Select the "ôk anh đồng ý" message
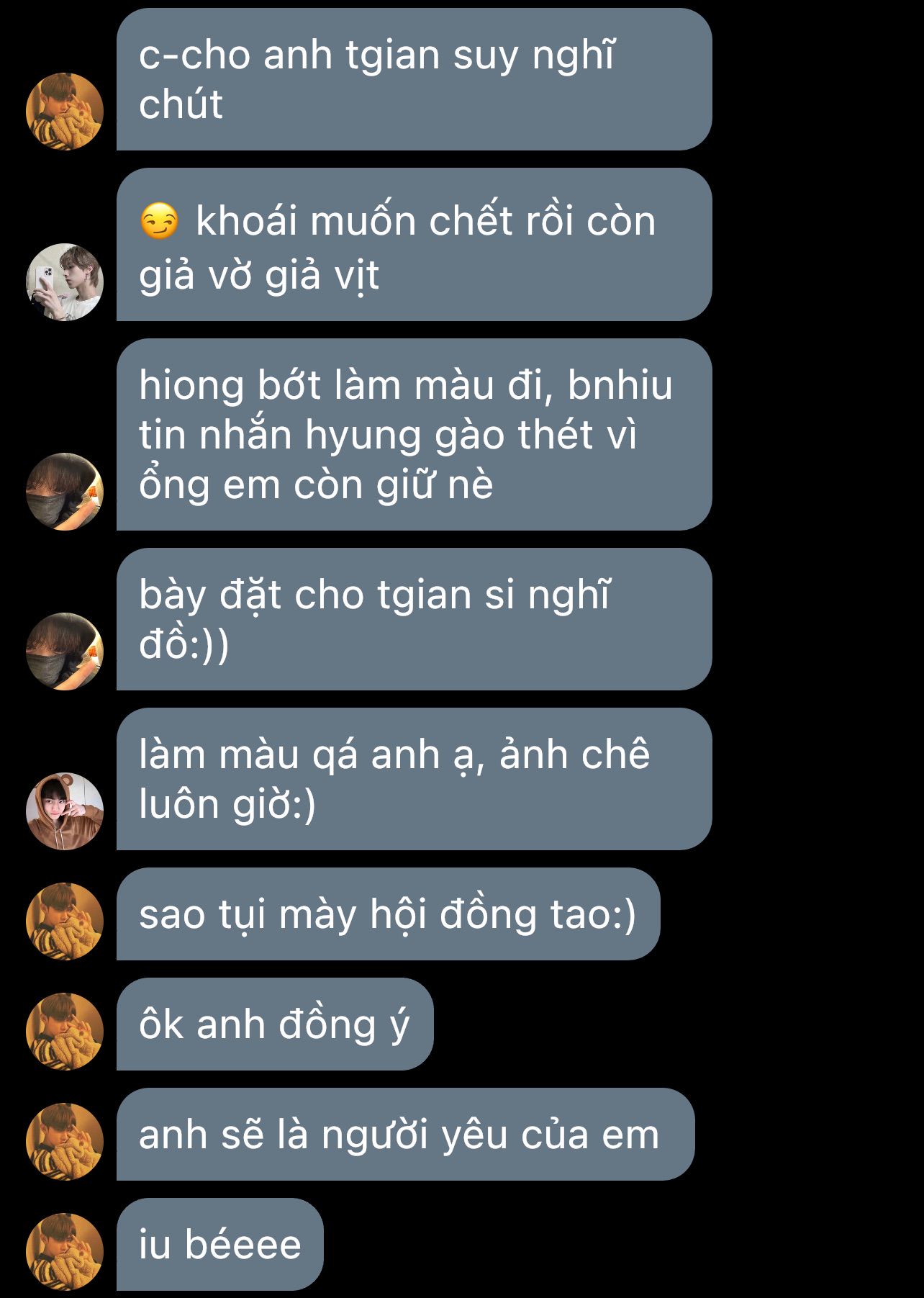This screenshot has height=1298, width=924. (275, 1024)
